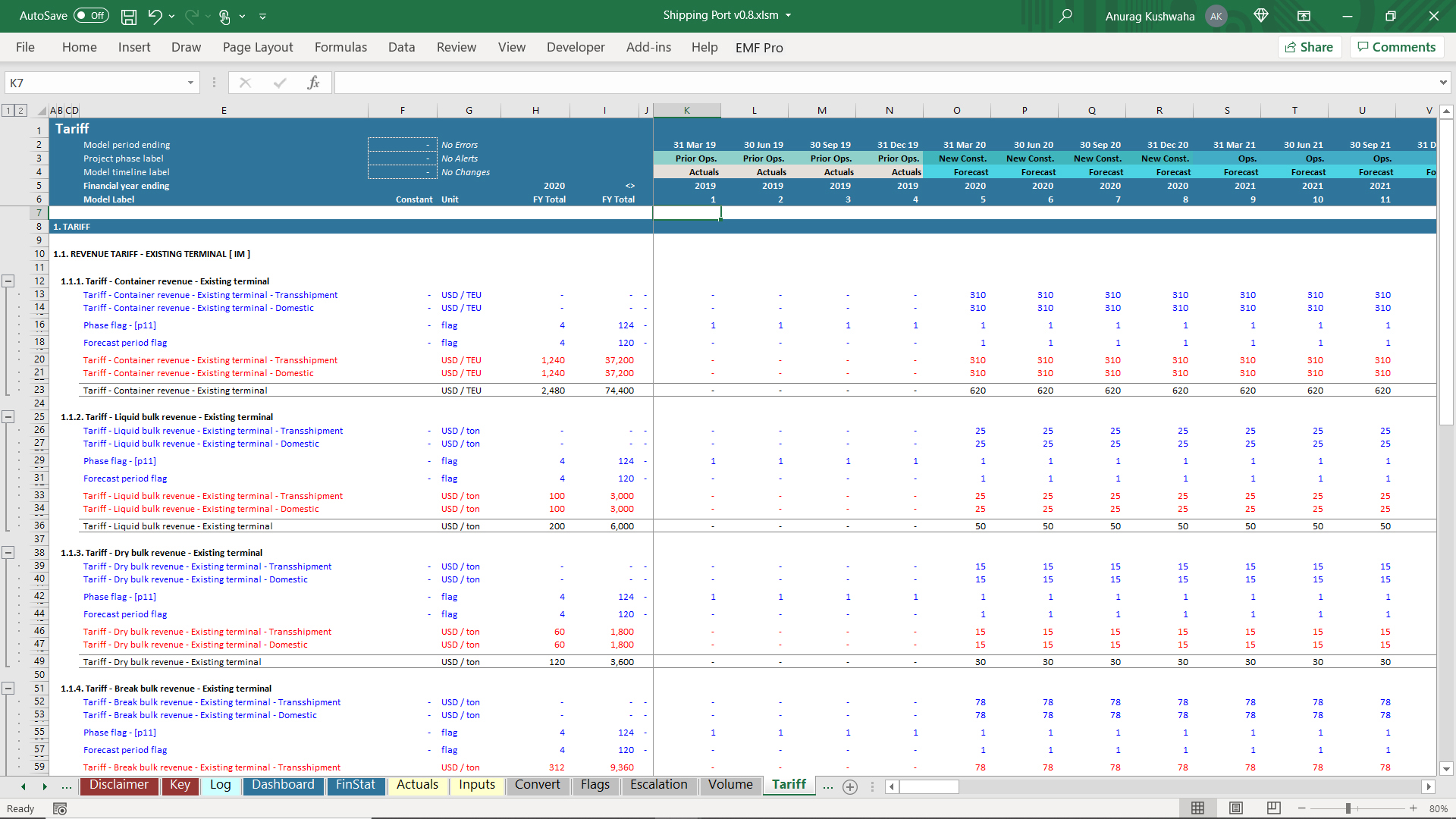Open the Comments button
Image resolution: width=1456 pixels, height=819 pixels.
point(1396,47)
